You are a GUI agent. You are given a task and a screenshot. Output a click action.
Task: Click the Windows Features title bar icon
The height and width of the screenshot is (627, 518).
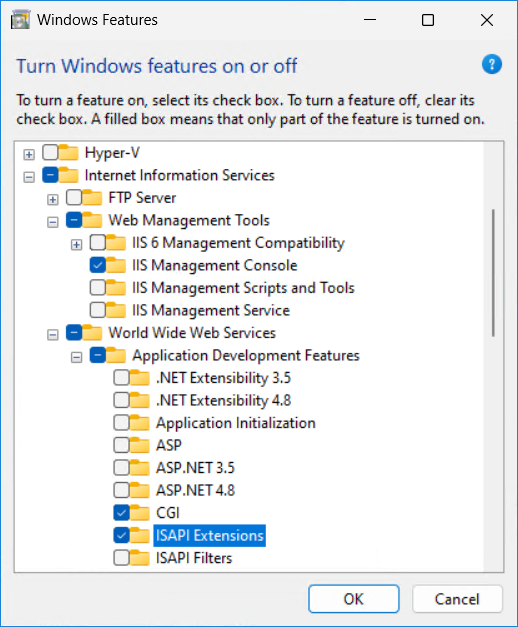pos(20,20)
